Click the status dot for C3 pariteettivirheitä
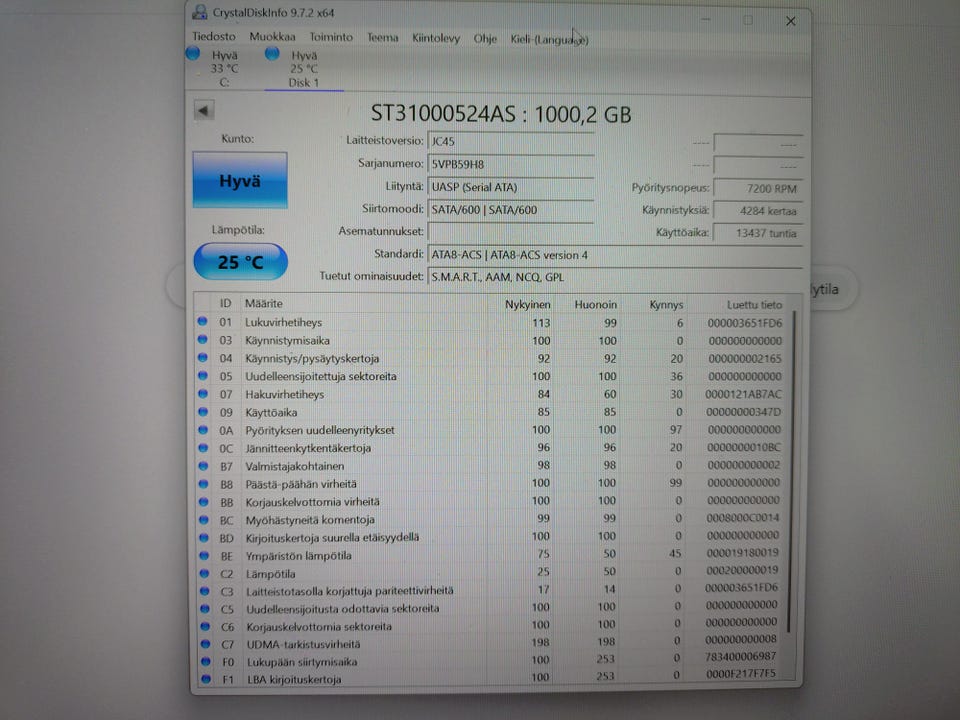Viewport: 960px width, 720px height. [x=205, y=591]
